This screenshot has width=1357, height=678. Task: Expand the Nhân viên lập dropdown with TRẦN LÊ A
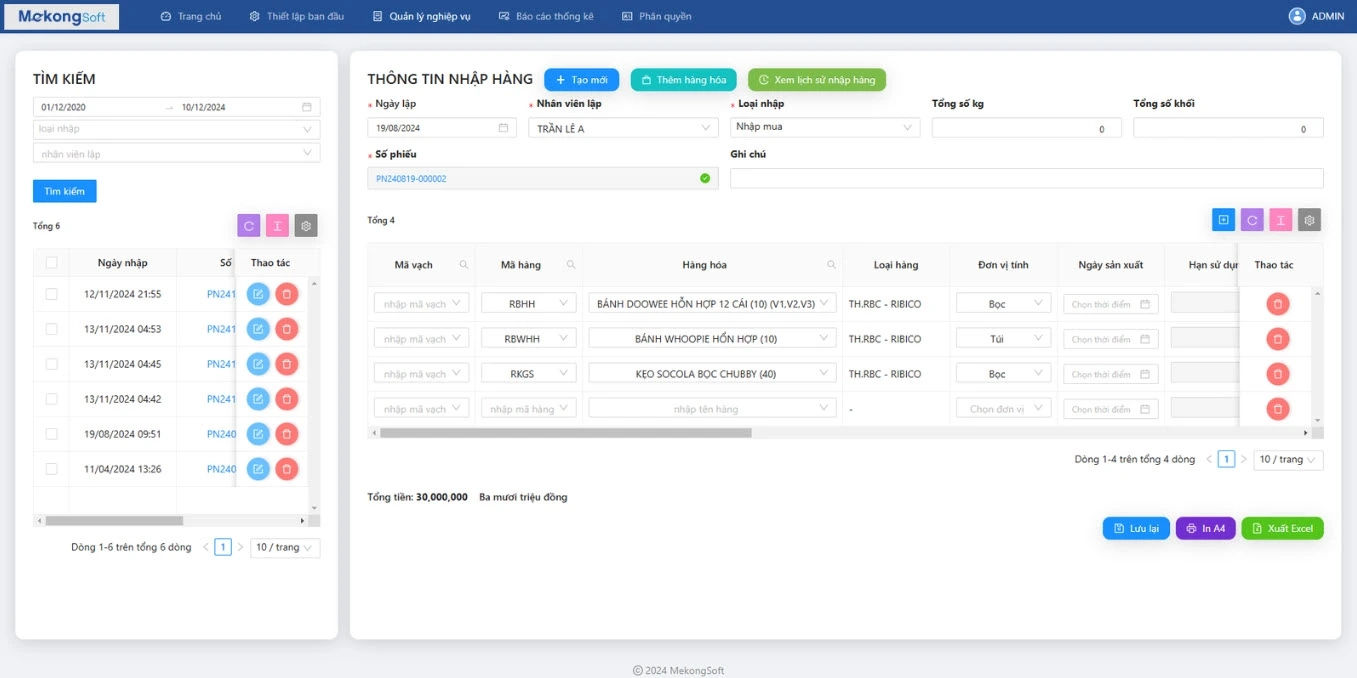pyautogui.click(x=623, y=128)
